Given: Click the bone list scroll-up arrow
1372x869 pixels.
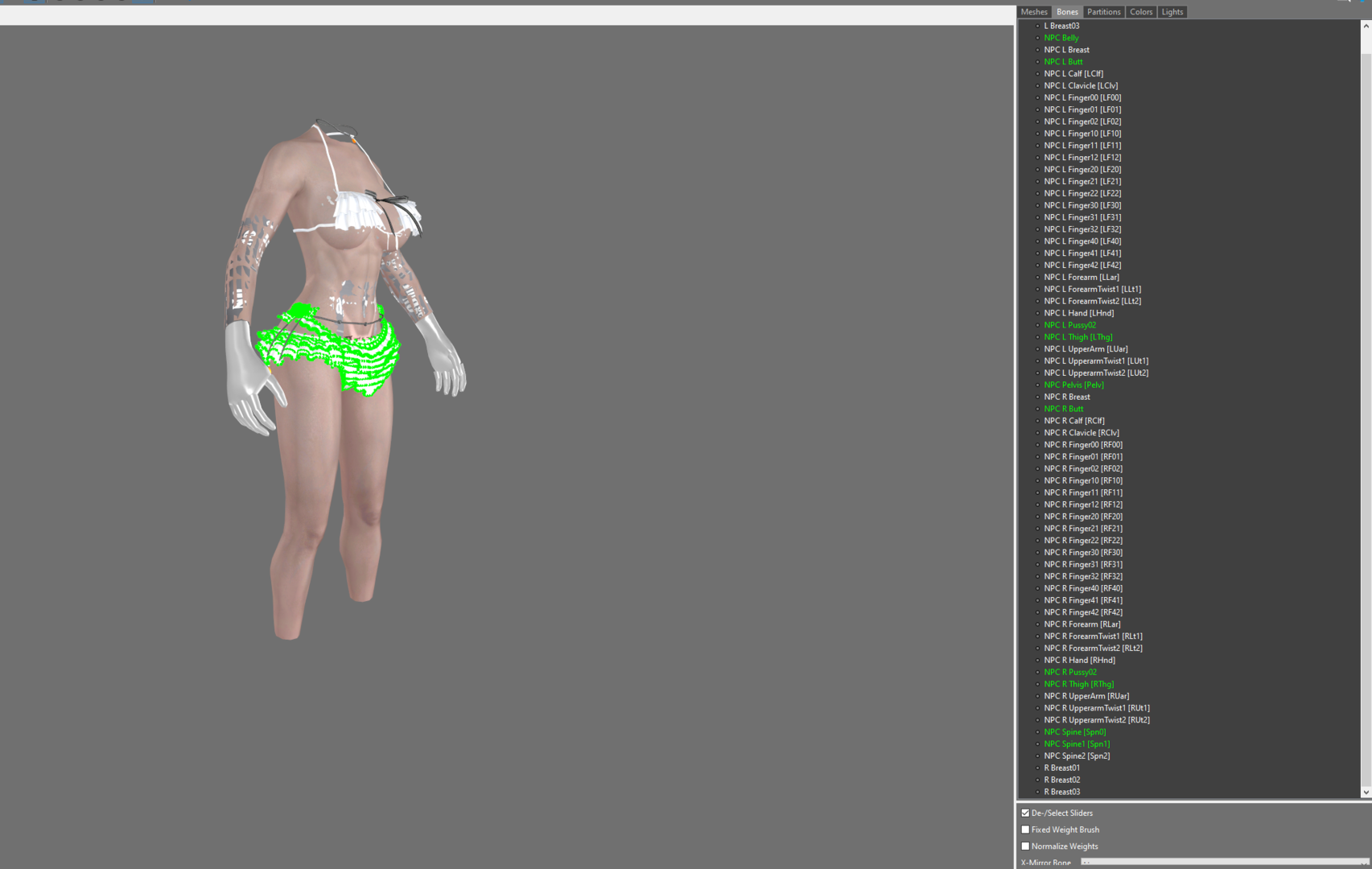Looking at the screenshot, I should pyautogui.click(x=1366, y=26).
